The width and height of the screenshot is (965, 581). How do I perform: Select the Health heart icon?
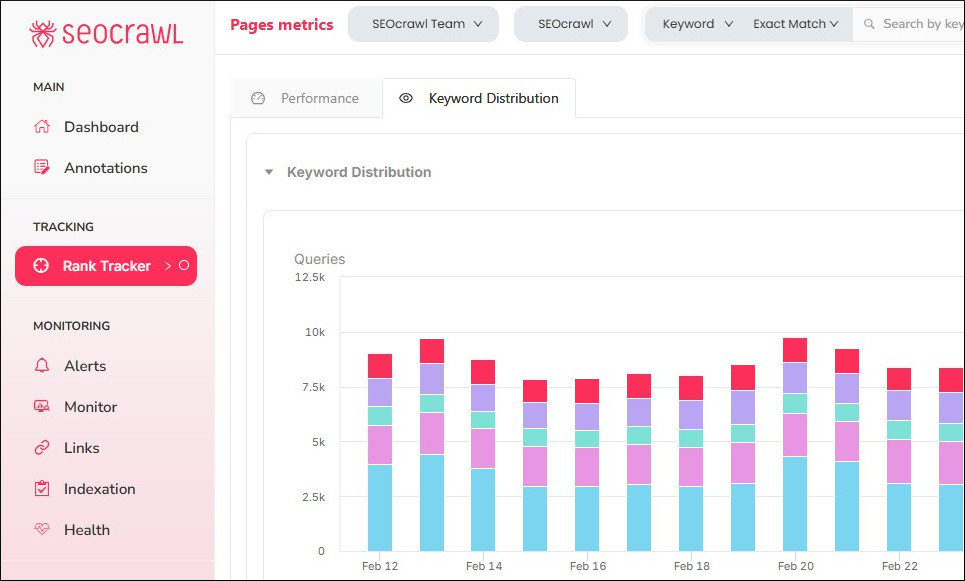[41, 530]
